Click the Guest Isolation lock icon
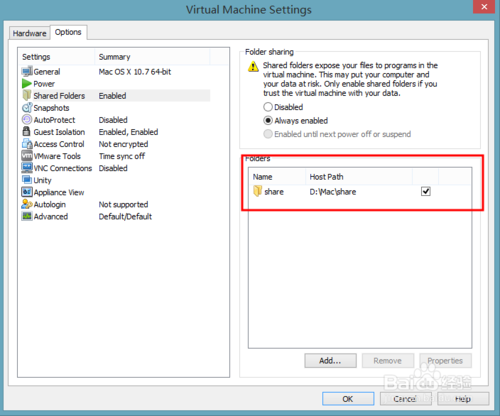Image resolution: width=500 pixels, height=416 pixels. click(26, 132)
